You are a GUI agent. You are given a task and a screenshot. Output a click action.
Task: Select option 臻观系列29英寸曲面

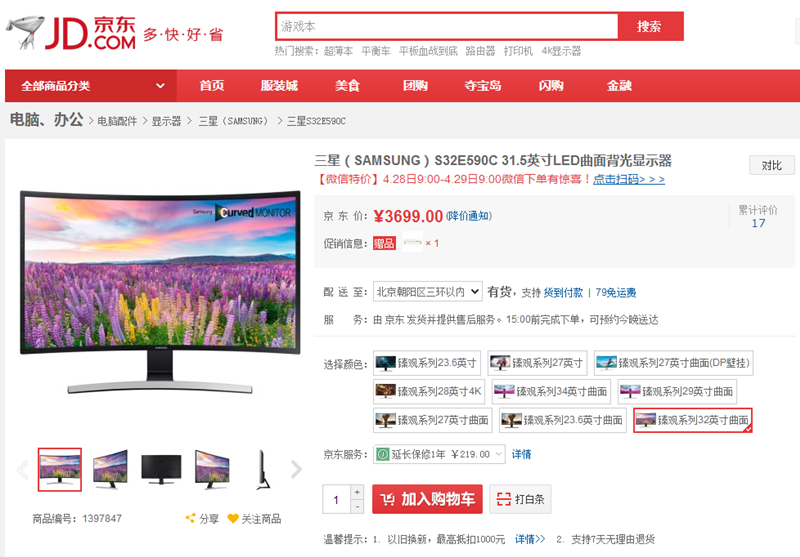coord(677,392)
